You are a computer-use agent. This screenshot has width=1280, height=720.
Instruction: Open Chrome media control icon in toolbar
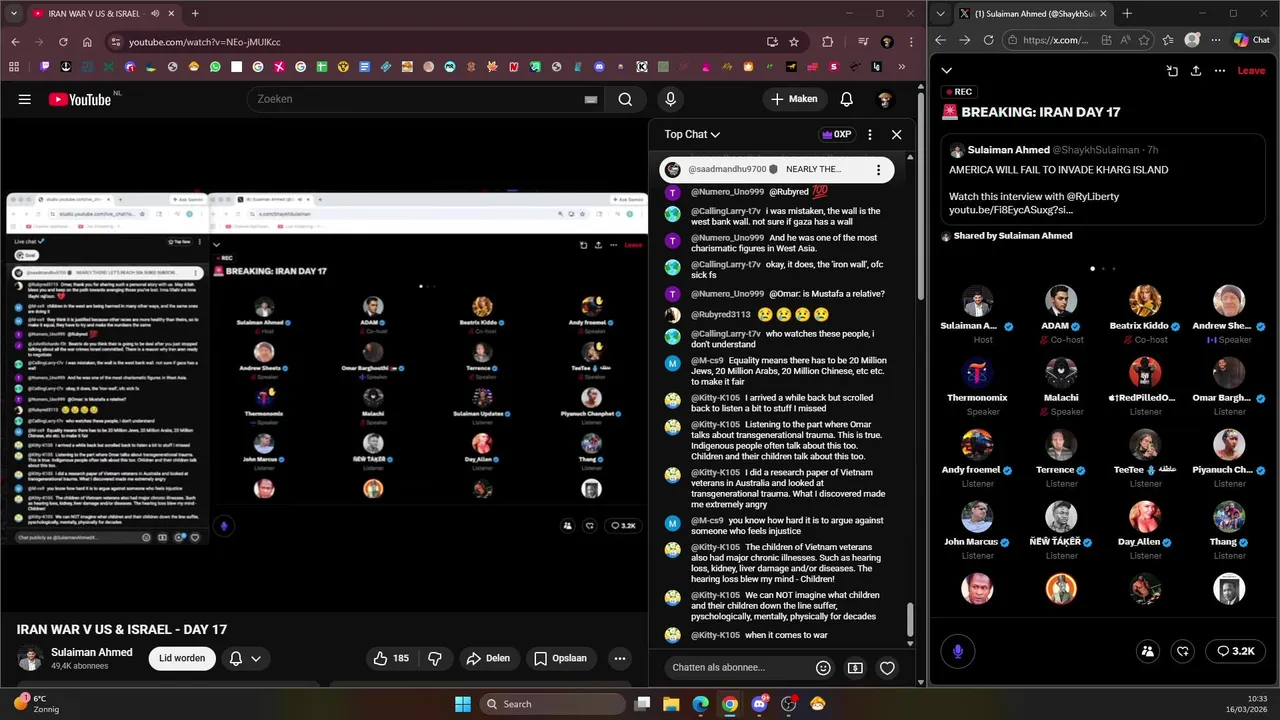(861, 42)
